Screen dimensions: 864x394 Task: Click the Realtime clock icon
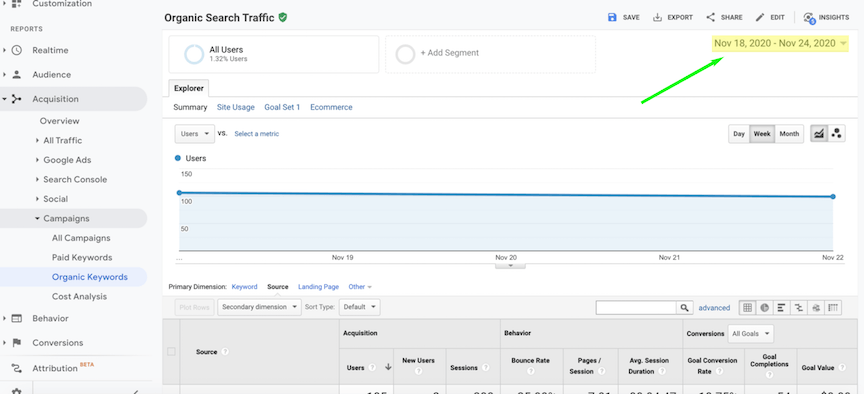[17, 50]
